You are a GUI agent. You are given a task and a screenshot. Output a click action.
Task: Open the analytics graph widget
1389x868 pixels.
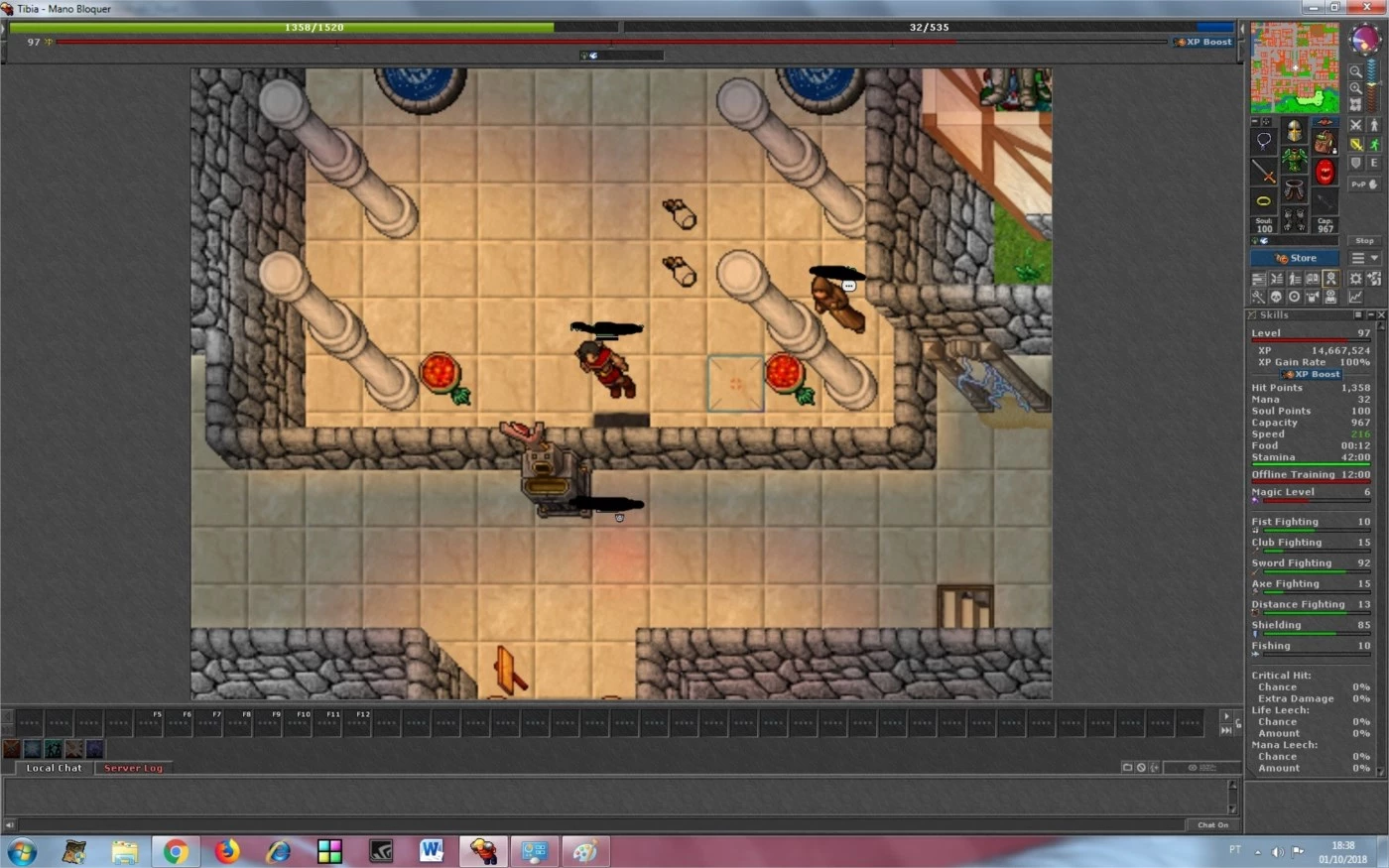pyautogui.click(x=1355, y=297)
